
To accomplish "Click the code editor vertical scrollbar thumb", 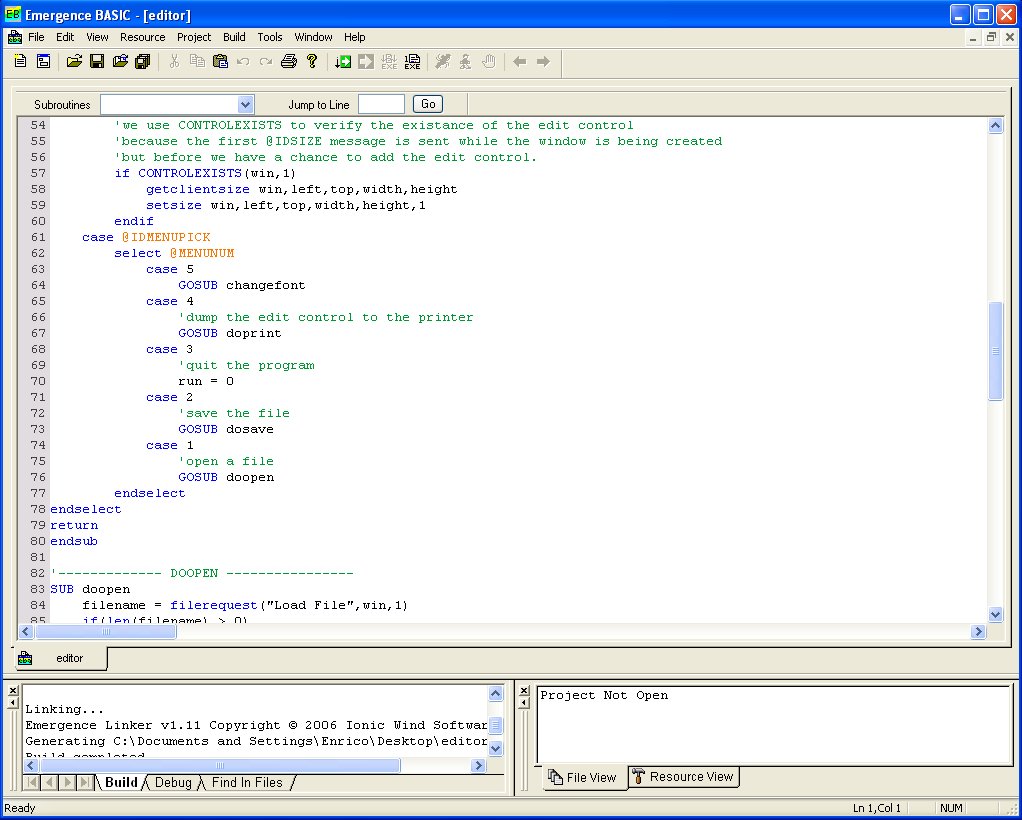I will coord(995,351).
